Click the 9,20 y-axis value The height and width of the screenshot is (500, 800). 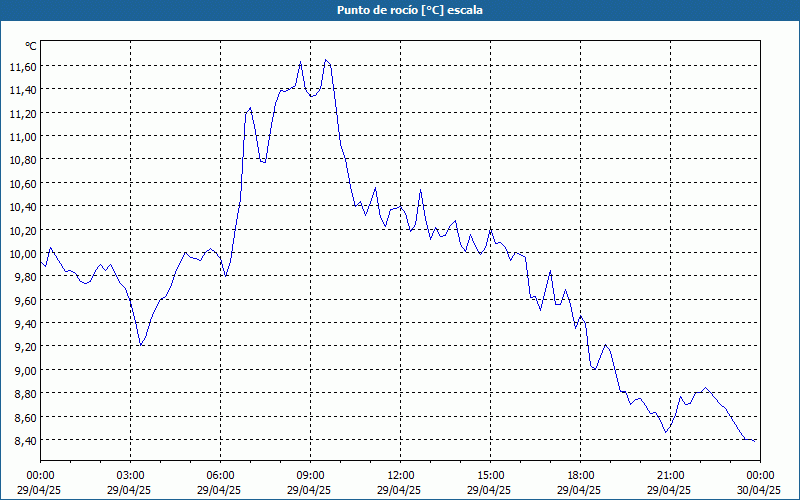pos(26,347)
